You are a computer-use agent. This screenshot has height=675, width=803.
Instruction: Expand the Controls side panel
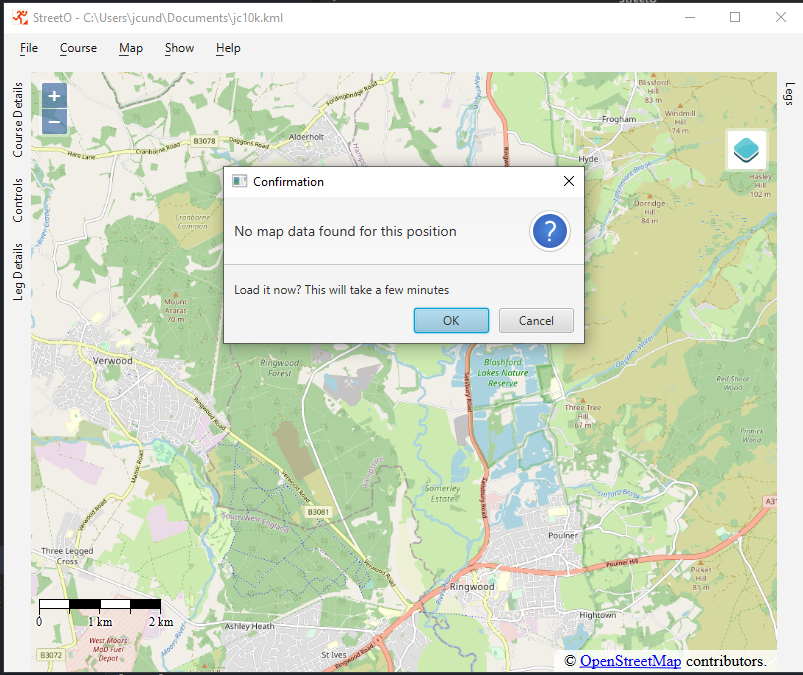click(17, 200)
